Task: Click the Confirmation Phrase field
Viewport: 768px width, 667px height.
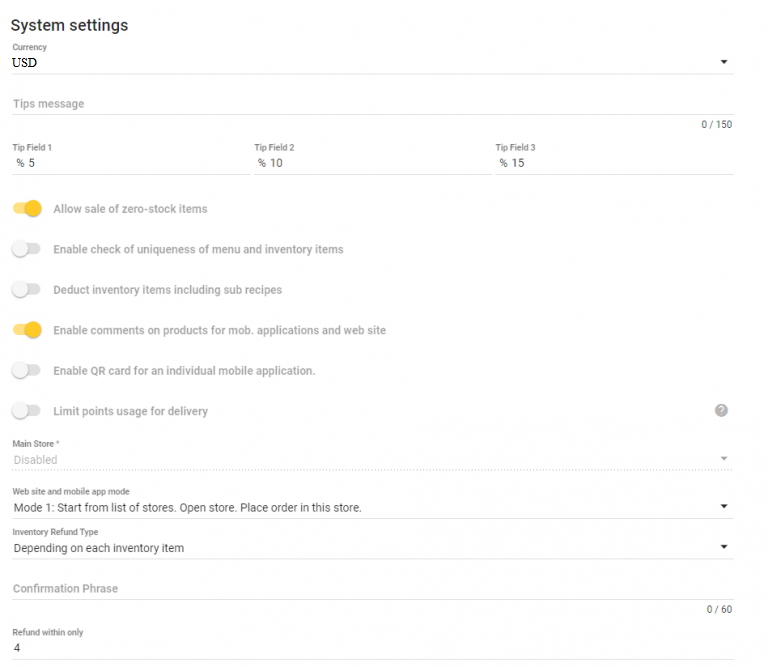Action: (x=373, y=589)
